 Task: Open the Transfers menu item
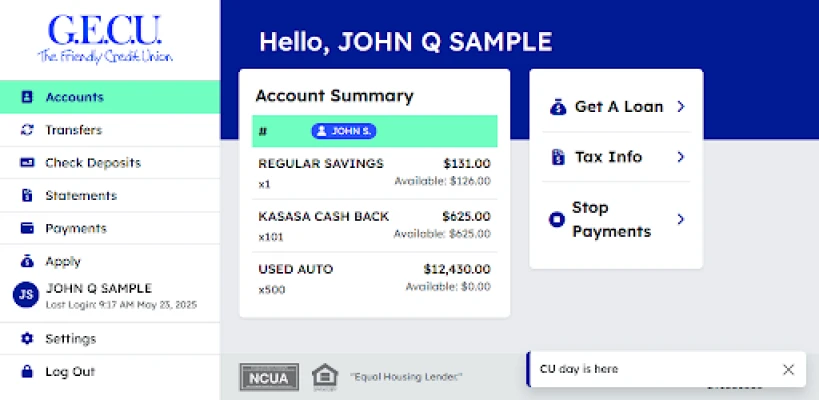pyautogui.click(x=73, y=130)
